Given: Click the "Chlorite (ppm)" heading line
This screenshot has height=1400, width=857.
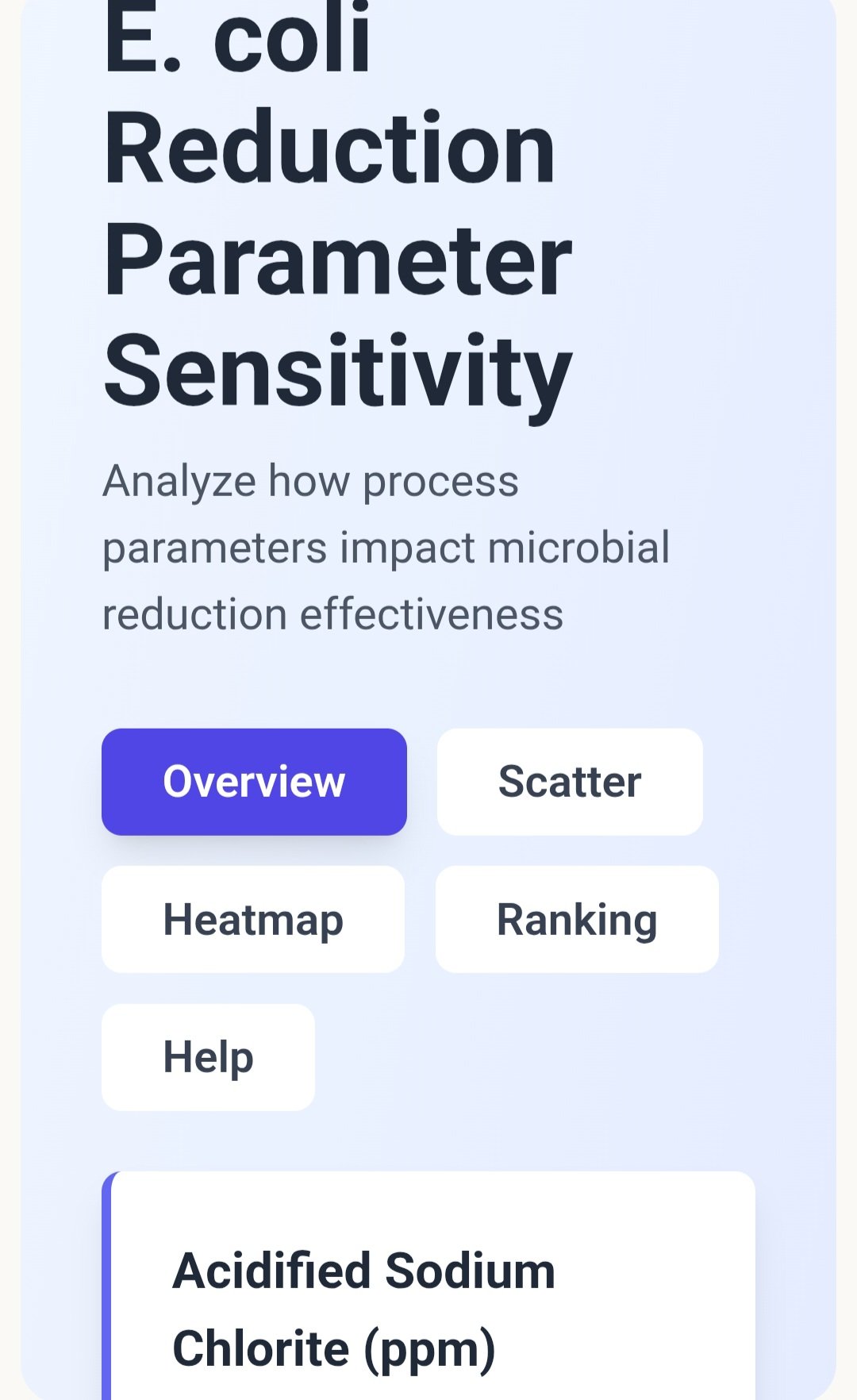Looking at the screenshot, I should point(333,1348).
